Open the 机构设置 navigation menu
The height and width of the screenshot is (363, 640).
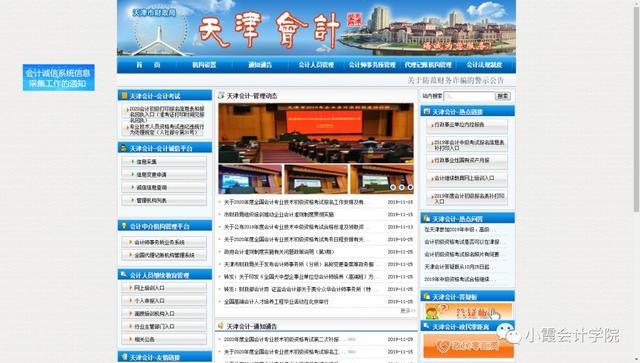coord(204,65)
